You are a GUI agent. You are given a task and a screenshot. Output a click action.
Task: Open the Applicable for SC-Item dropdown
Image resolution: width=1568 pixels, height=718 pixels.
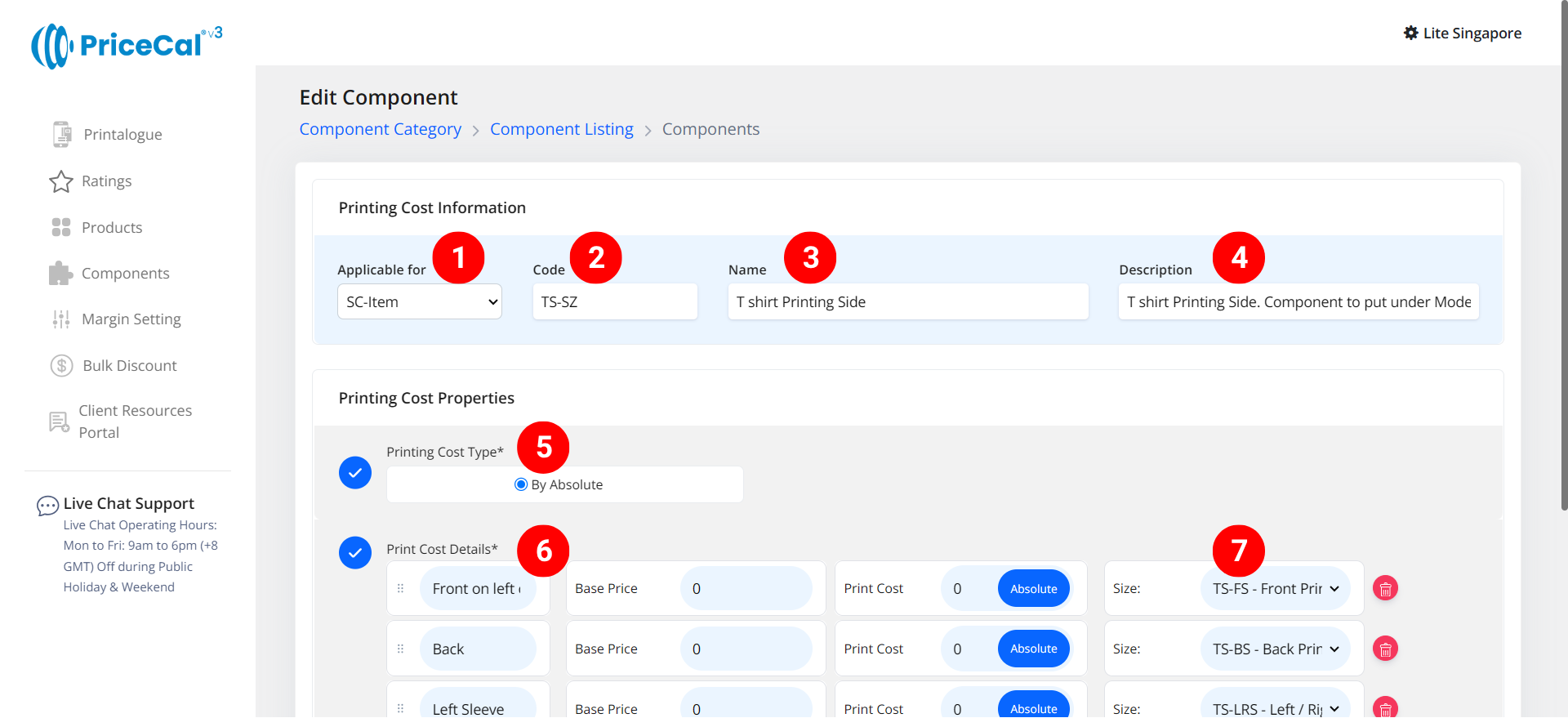coord(419,301)
